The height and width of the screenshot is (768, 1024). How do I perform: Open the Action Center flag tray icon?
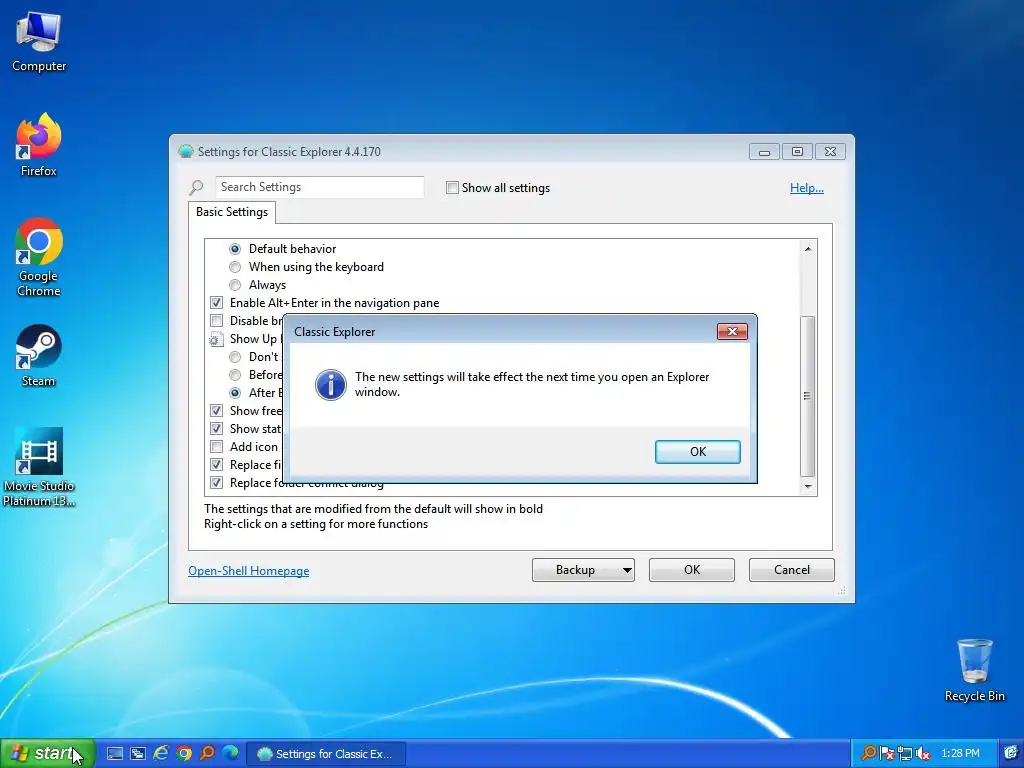click(x=886, y=754)
